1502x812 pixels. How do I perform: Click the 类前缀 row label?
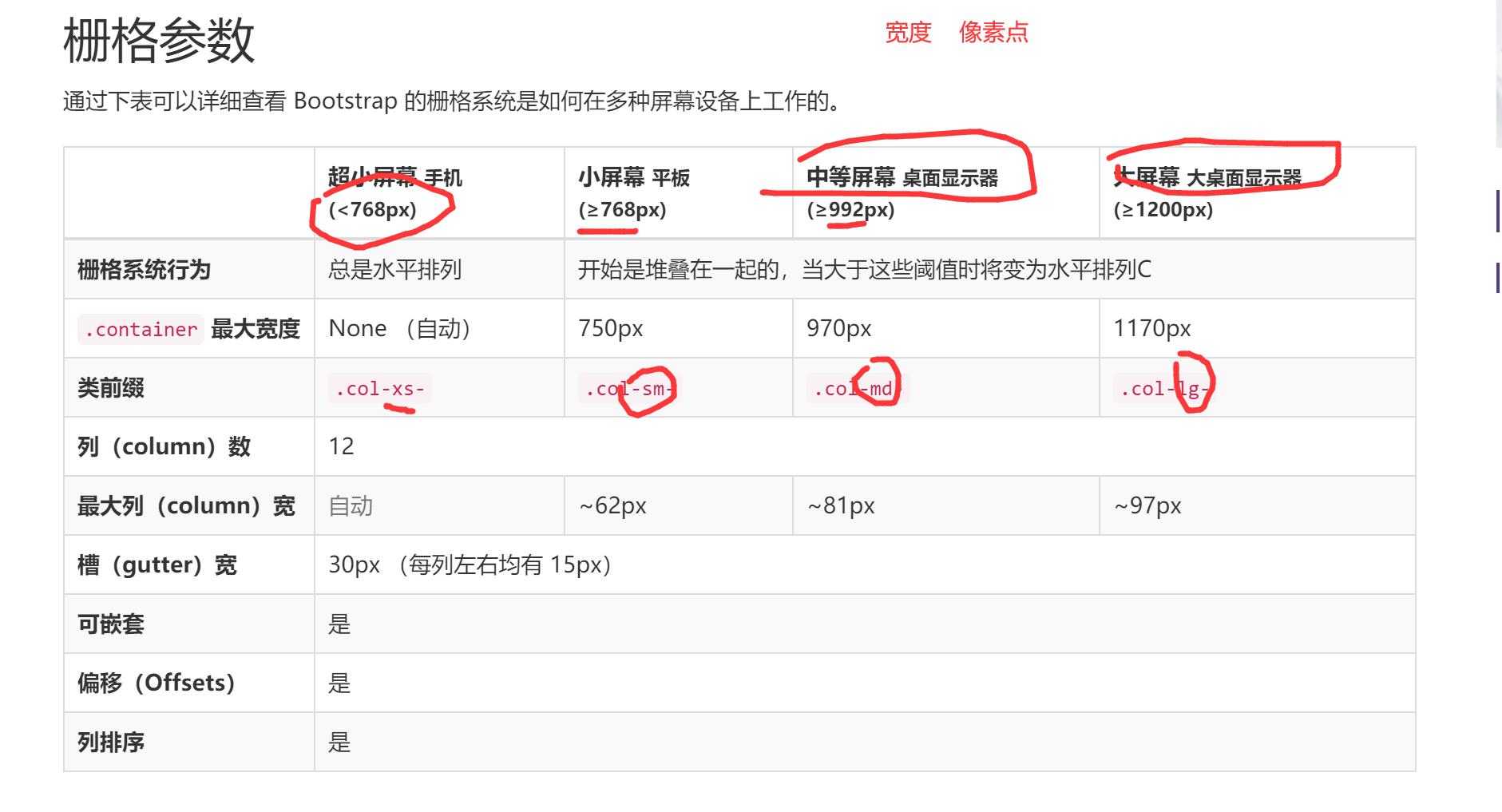(x=111, y=388)
